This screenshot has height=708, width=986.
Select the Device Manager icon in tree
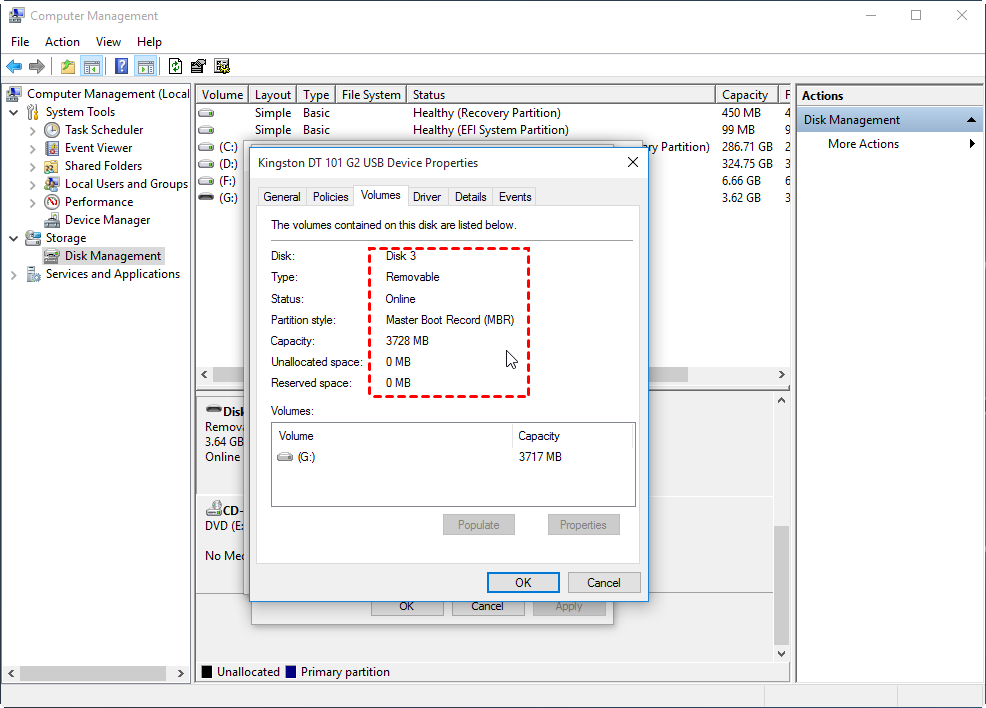[52, 220]
